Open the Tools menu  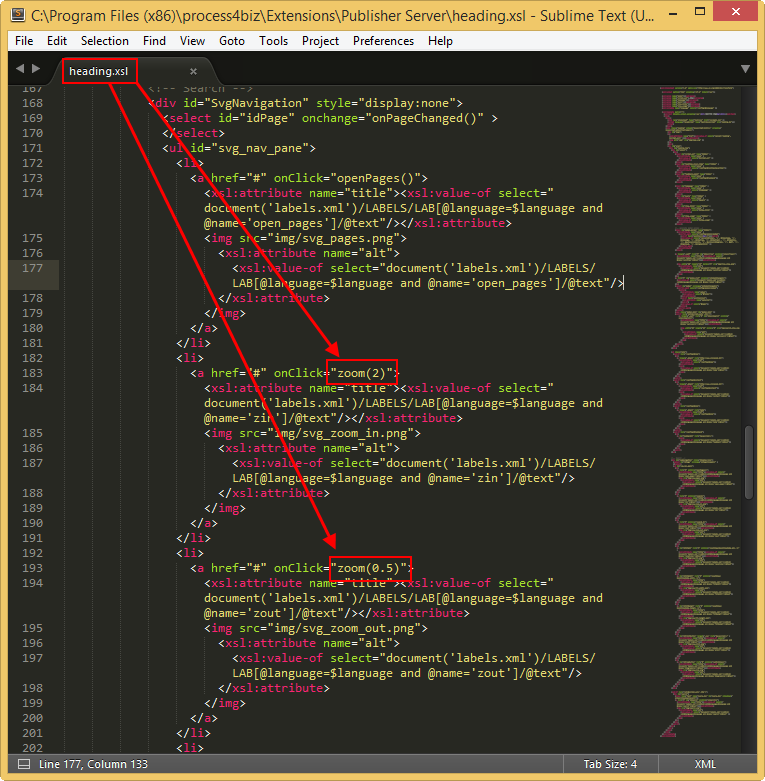273,41
